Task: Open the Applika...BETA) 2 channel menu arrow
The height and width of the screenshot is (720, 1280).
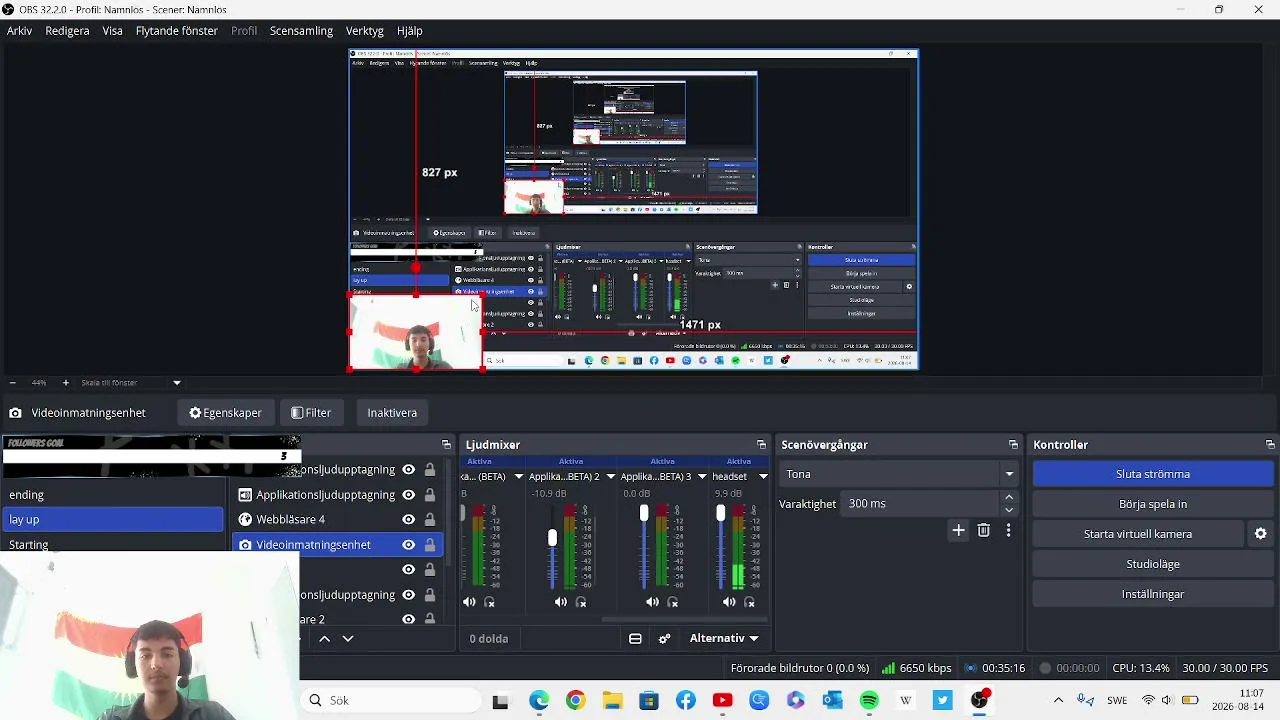Action: click(610, 477)
